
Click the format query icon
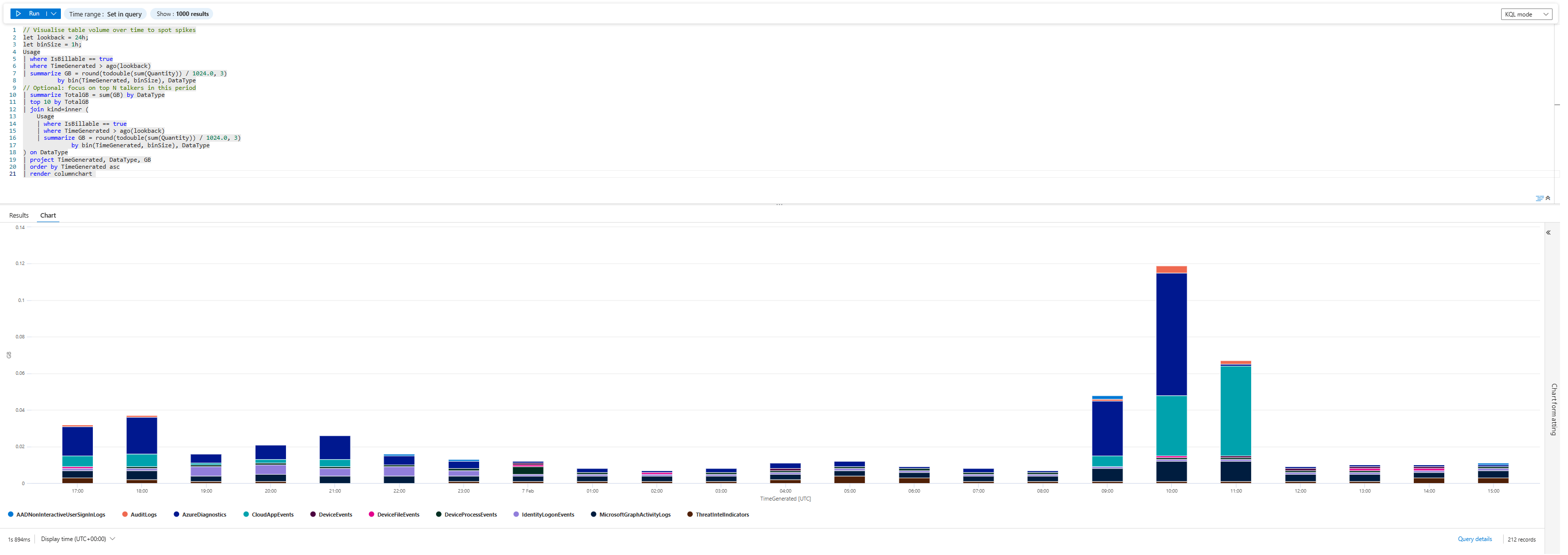click(x=1540, y=198)
